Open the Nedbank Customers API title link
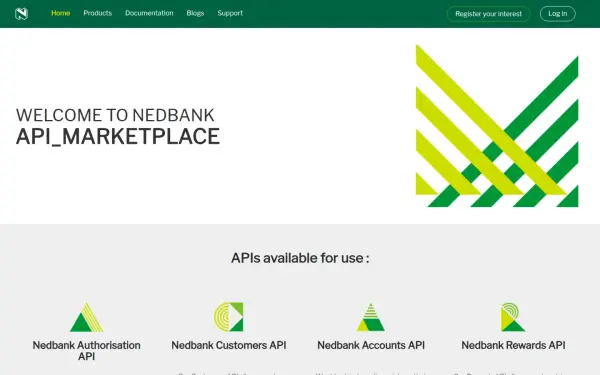Image resolution: width=600 pixels, height=375 pixels. click(229, 345)
